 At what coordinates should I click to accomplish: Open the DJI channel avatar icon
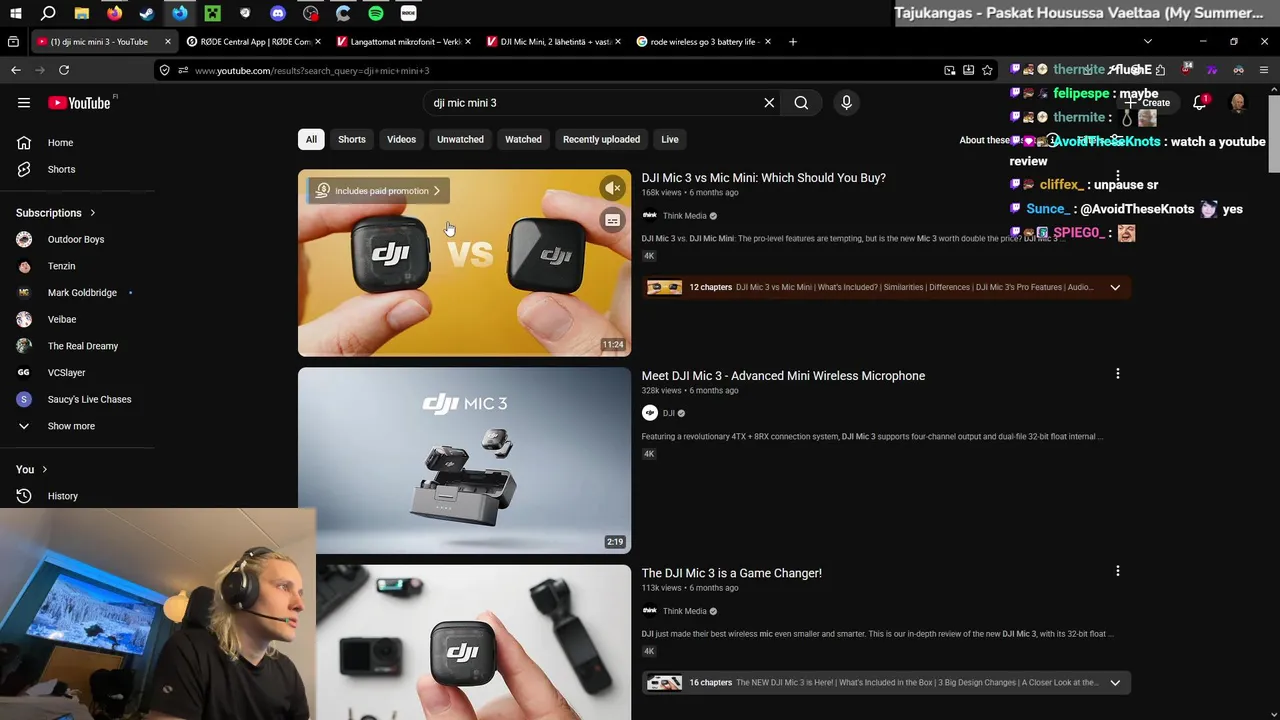click(650, 413)
